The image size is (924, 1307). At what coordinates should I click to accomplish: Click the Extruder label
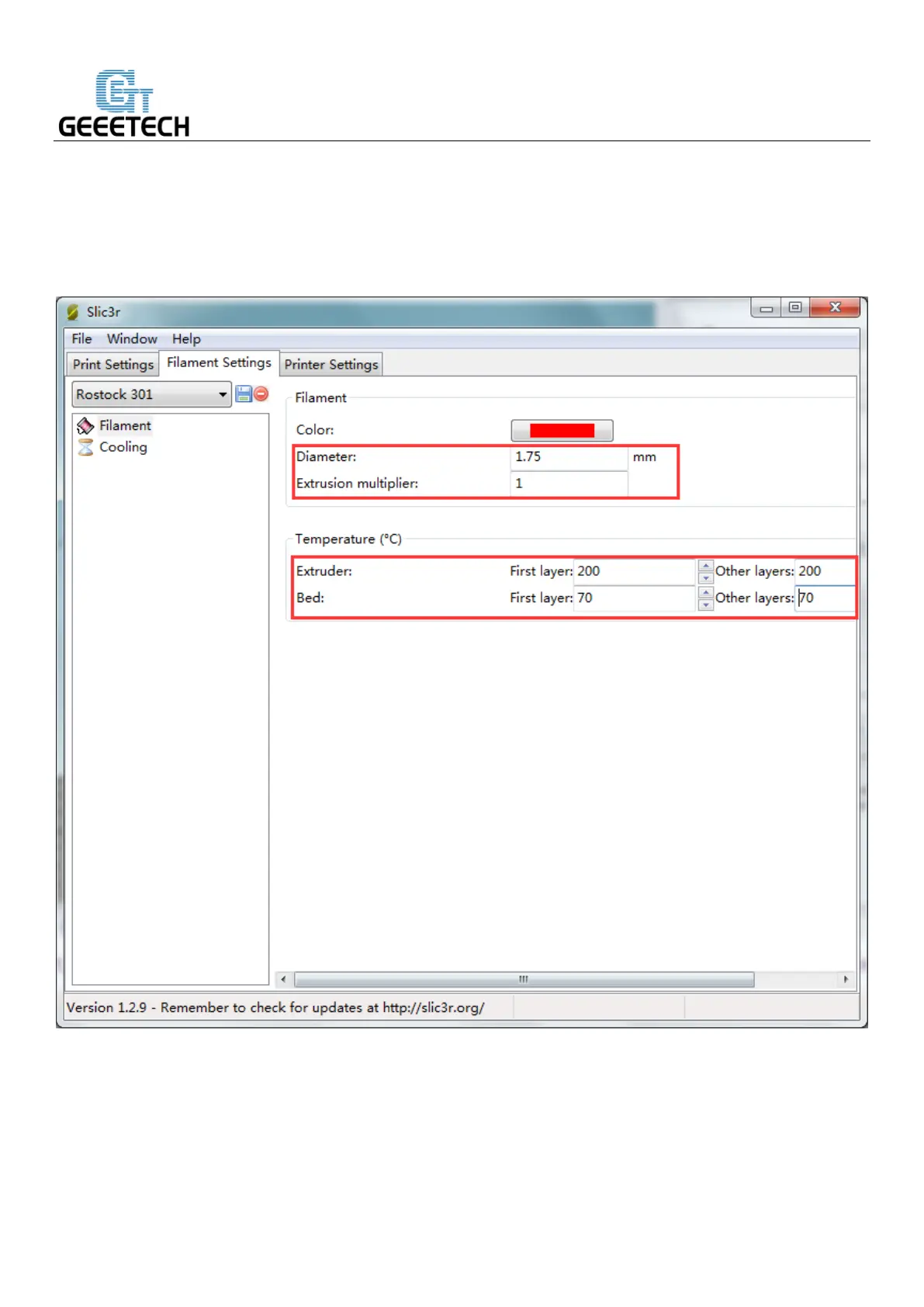pos(324,571)
